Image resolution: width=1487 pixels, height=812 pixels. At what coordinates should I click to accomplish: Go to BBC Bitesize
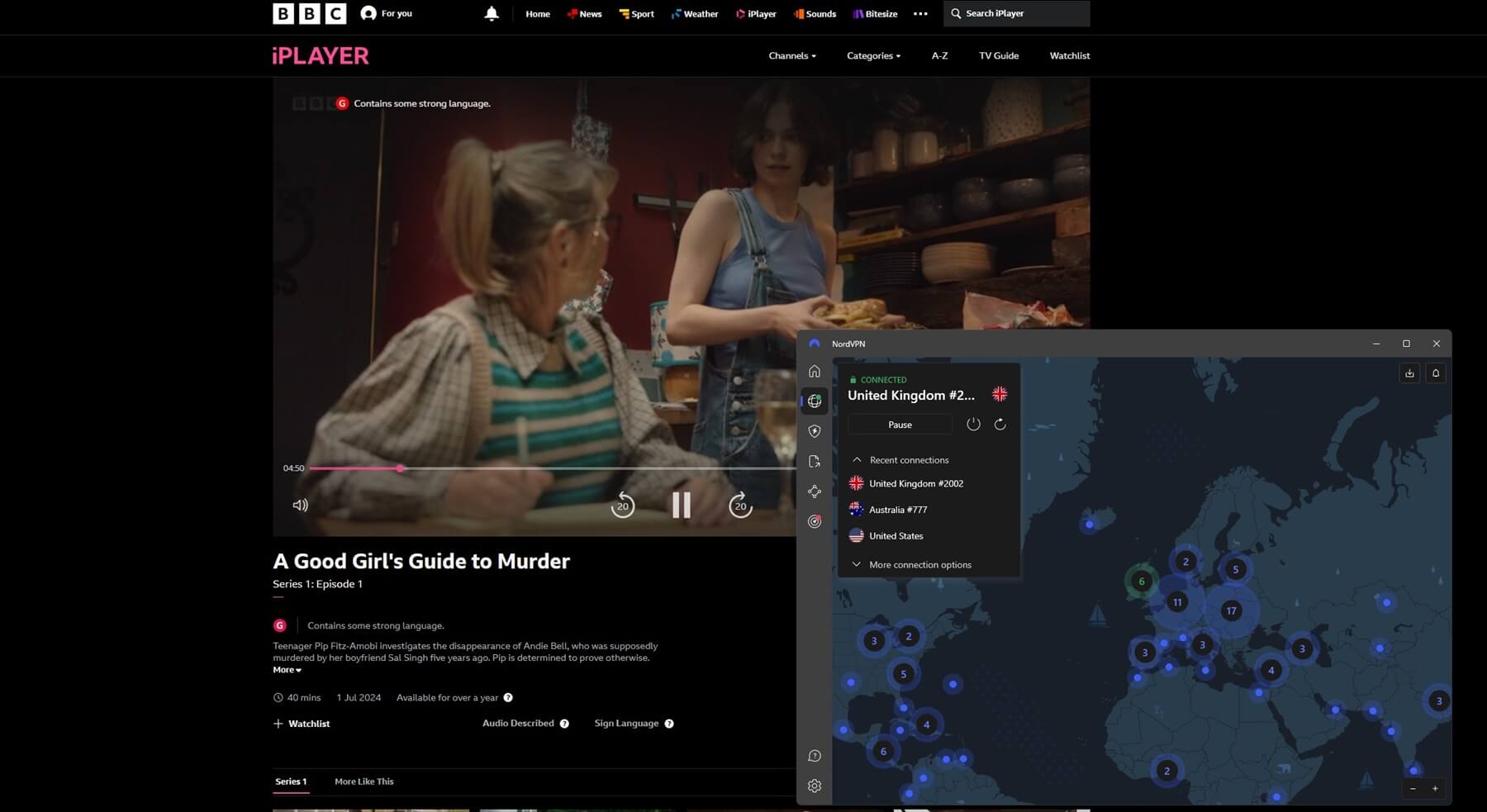pyautogui.click(x=875, y=14)
